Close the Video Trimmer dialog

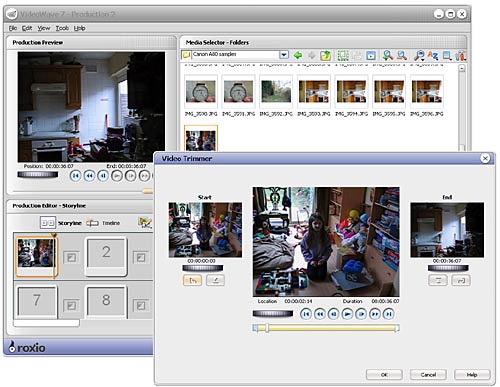485,158
